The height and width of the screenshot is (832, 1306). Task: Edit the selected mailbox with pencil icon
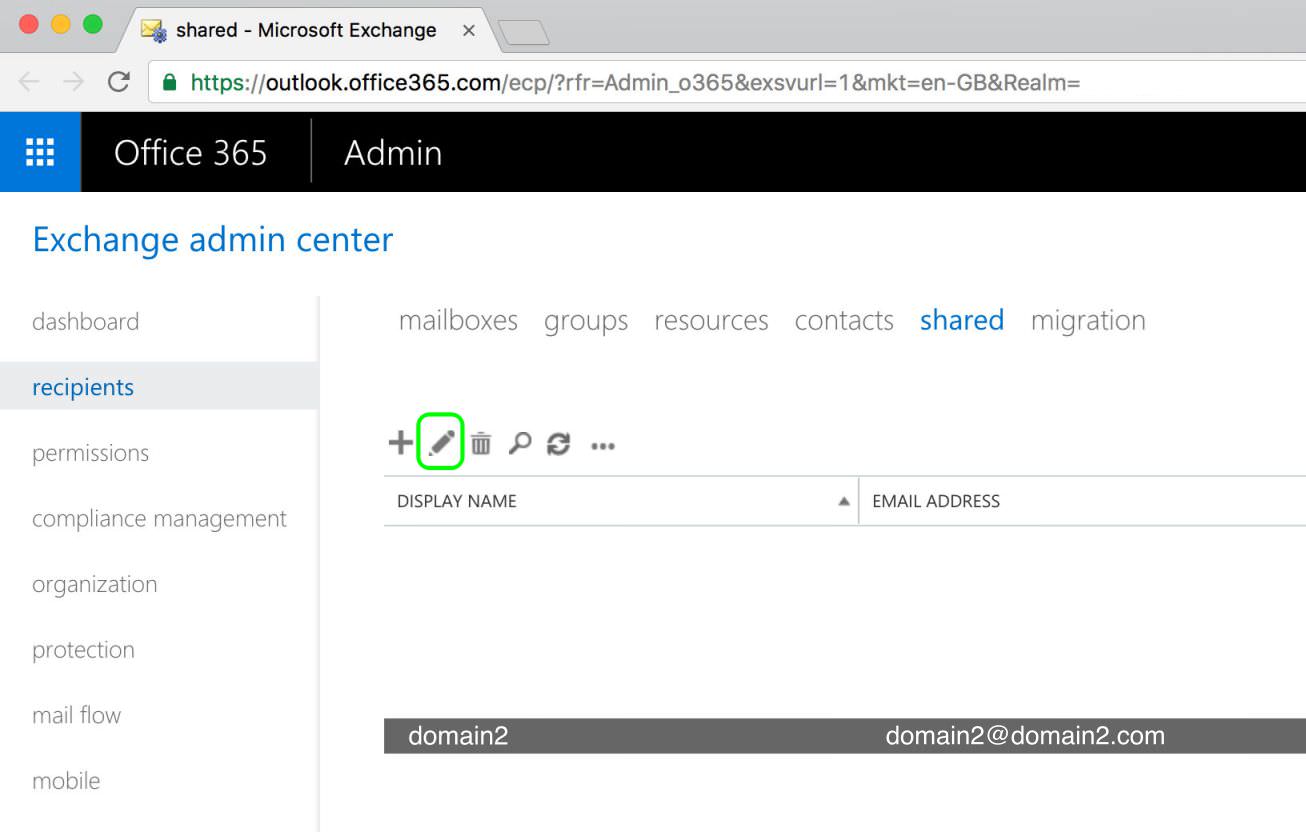pos(441,443)
